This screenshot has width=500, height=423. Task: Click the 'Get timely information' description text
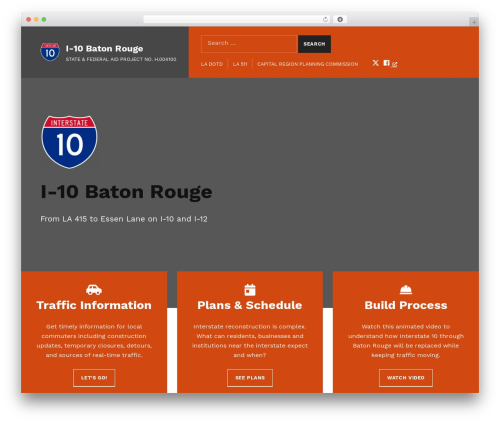(94, 341)
